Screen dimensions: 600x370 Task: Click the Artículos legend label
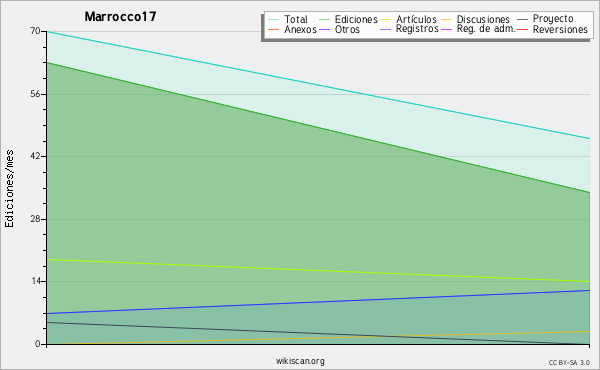(416, 19)
